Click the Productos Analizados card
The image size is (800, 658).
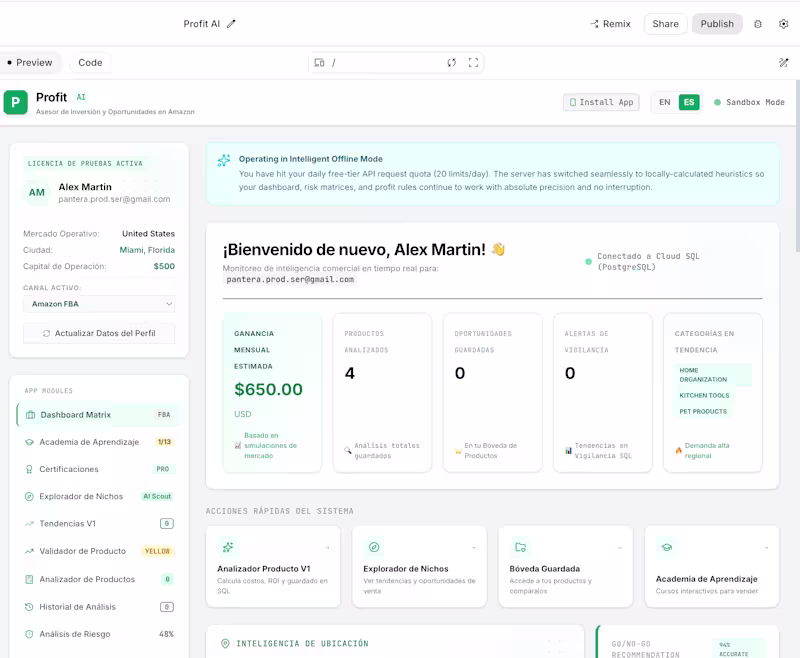(x=382, y=393)
